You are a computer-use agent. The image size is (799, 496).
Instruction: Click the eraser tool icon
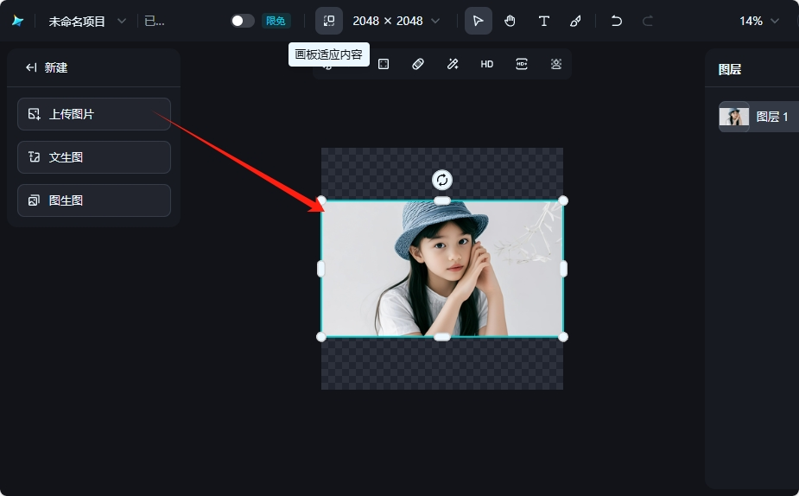[x=418, y=64]
